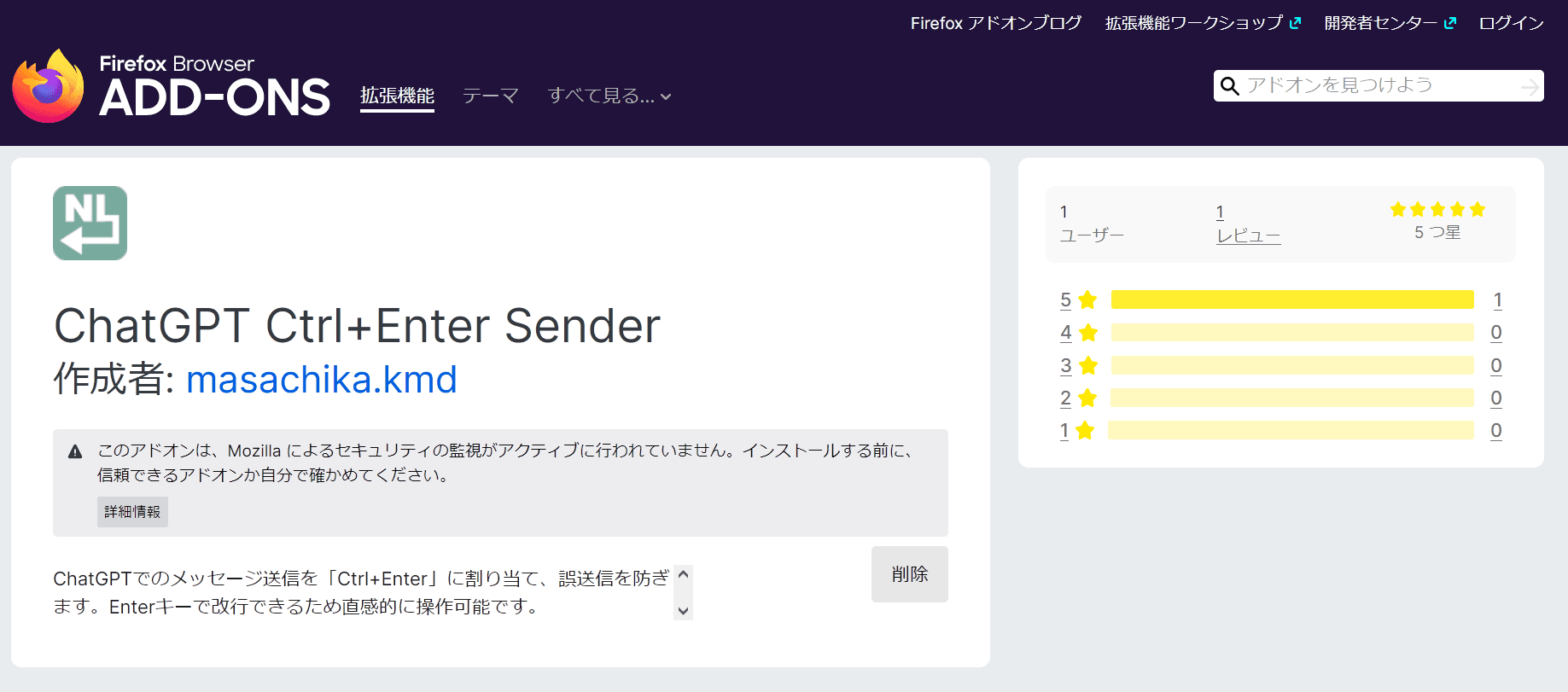Click the 4 star rating number link

point(1066,333)
